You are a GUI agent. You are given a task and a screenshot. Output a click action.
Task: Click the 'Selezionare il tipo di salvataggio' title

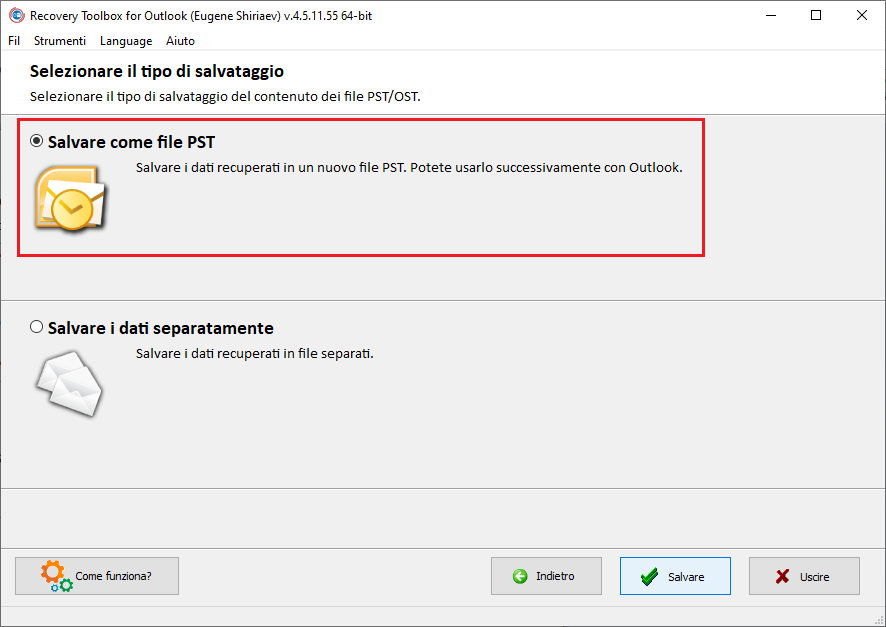tap(157, 71)
